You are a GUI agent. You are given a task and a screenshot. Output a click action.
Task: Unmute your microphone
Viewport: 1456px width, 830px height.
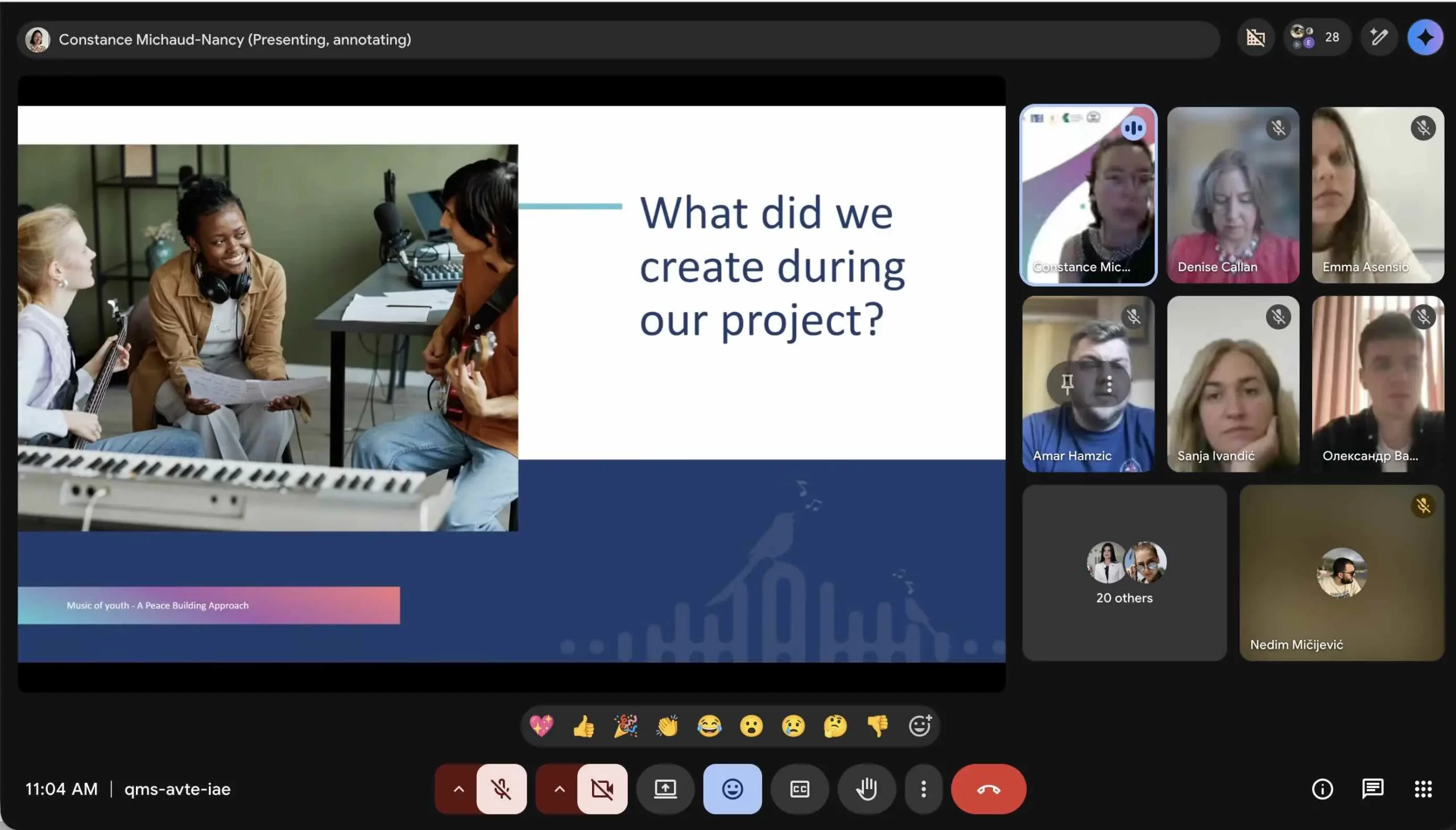tap(501, 789)
